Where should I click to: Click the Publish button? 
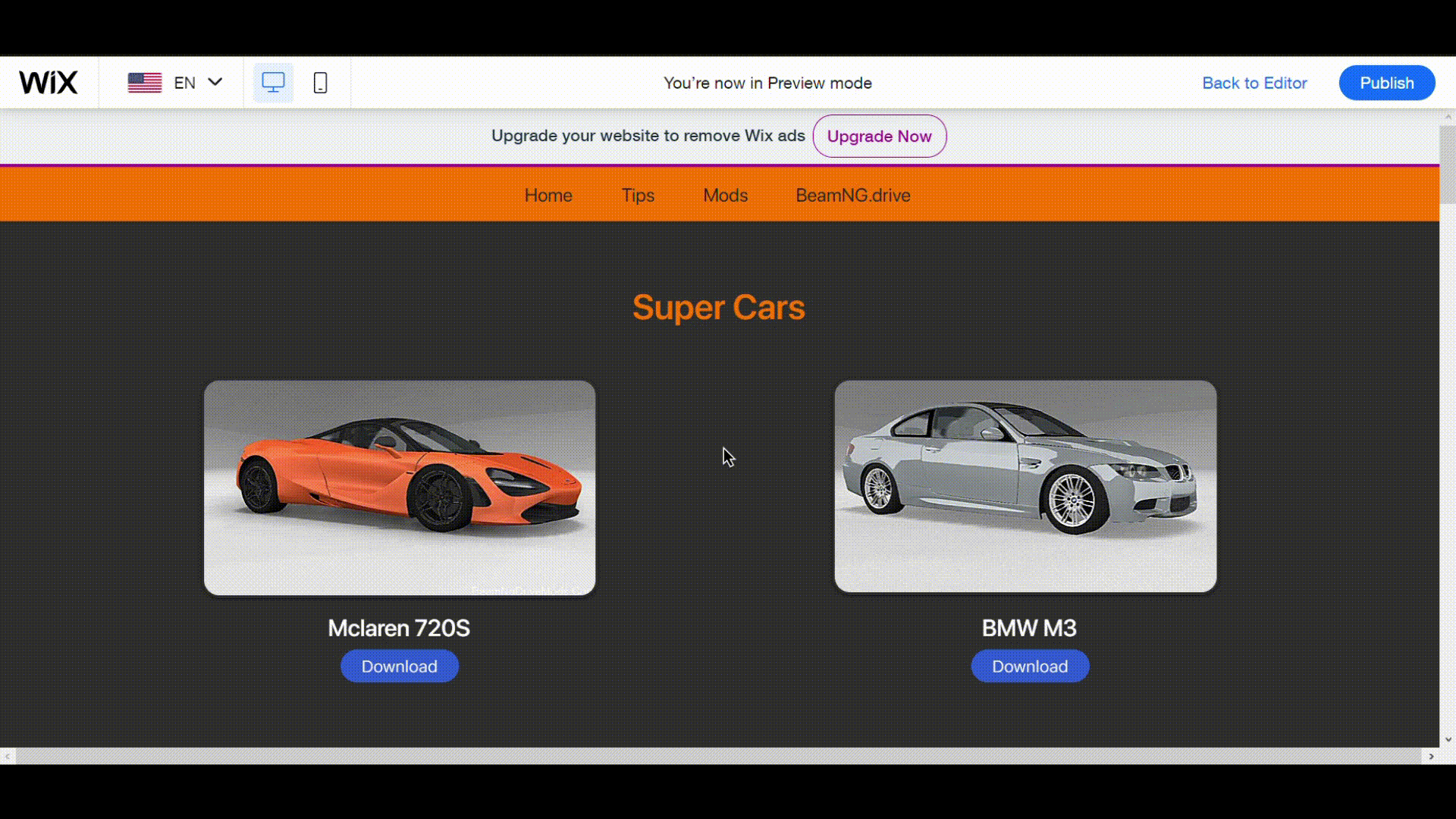(x=1387, y=83)
